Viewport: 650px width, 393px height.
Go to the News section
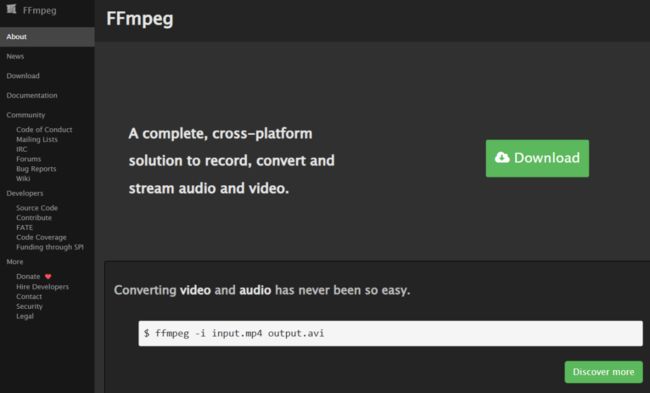(15, 56)
